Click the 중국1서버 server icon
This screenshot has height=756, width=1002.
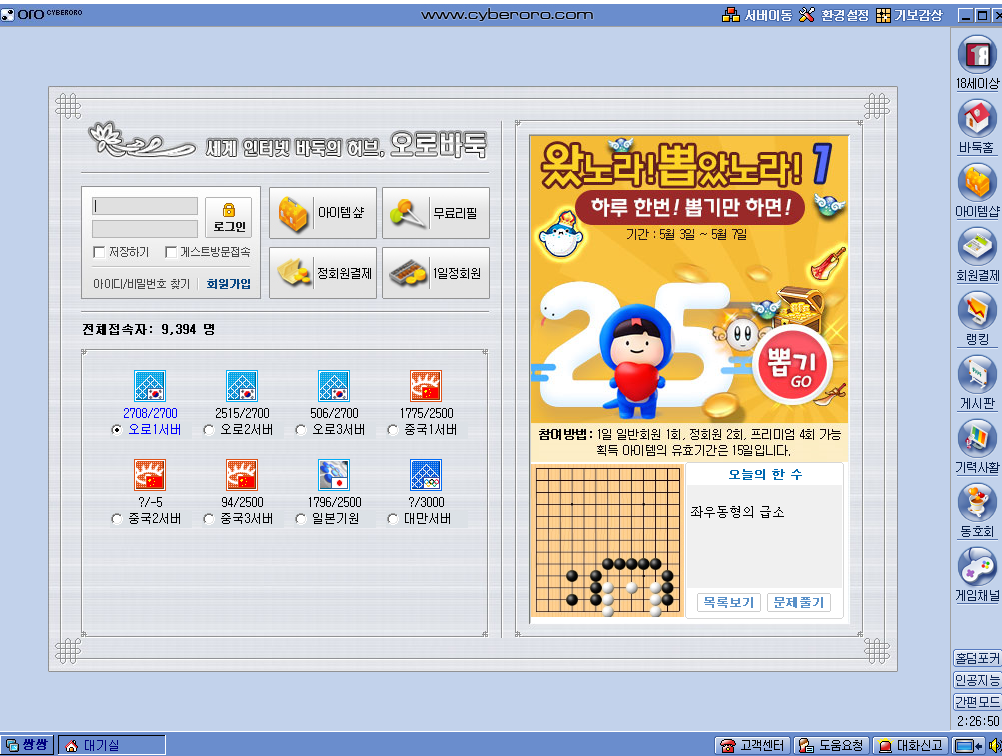click(426, 386)
